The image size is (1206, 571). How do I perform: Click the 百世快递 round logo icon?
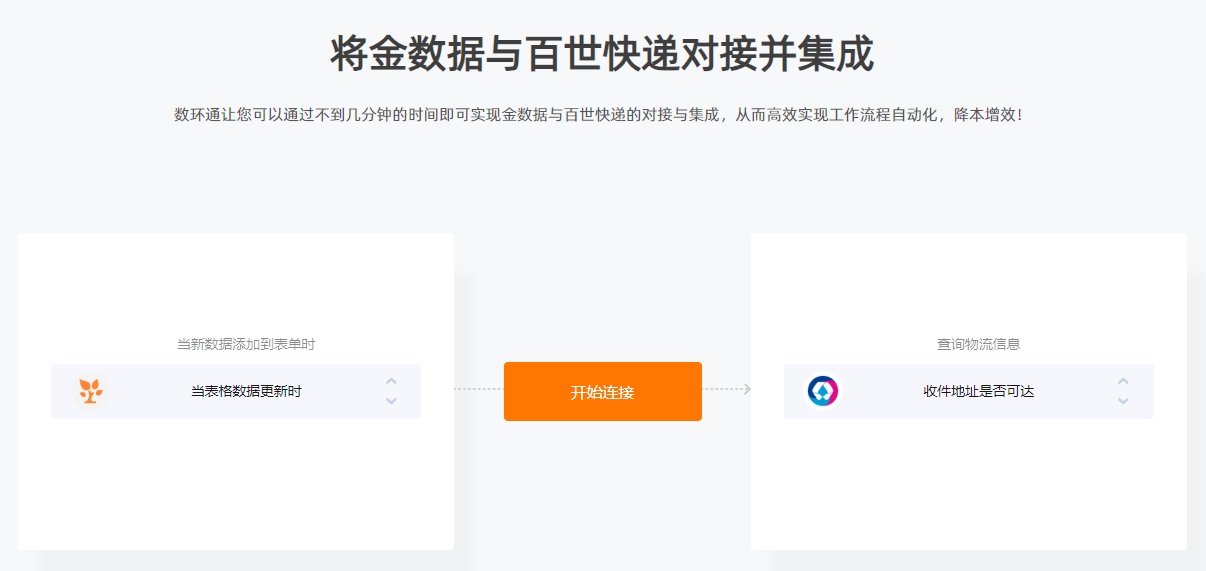pyautogui.click(x=823, y=391)
